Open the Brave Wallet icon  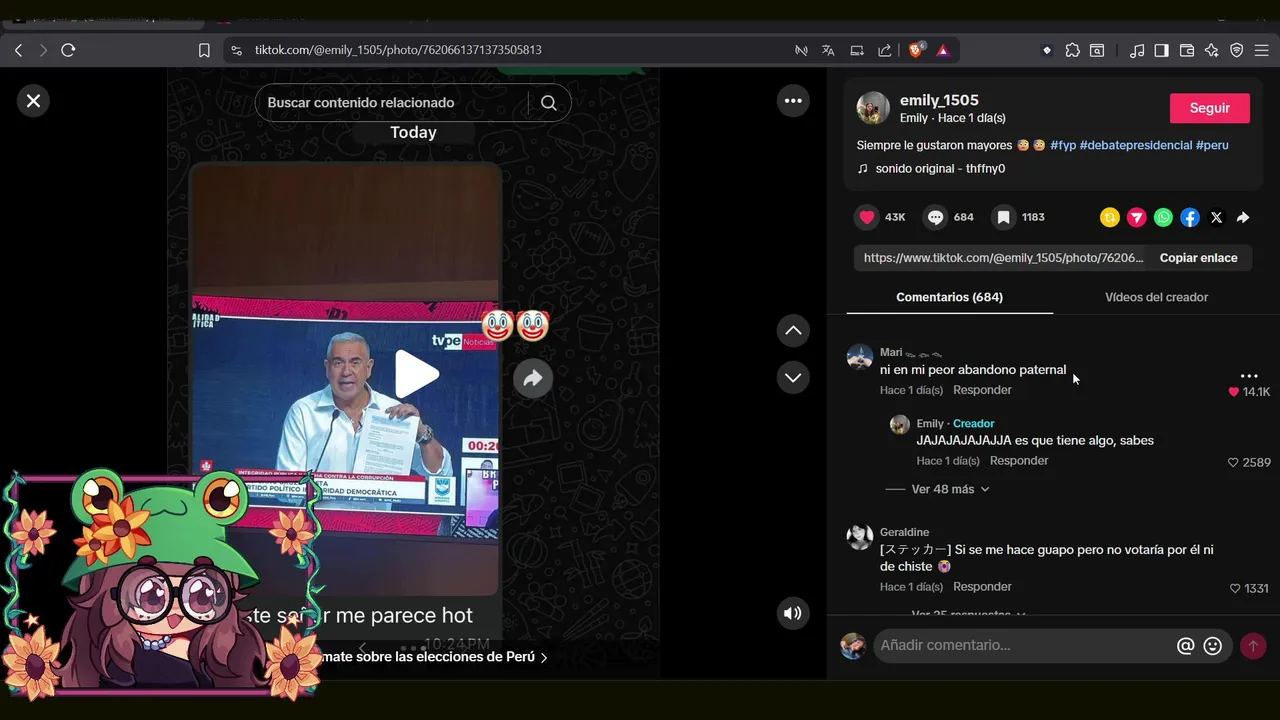pos(1187,50)
